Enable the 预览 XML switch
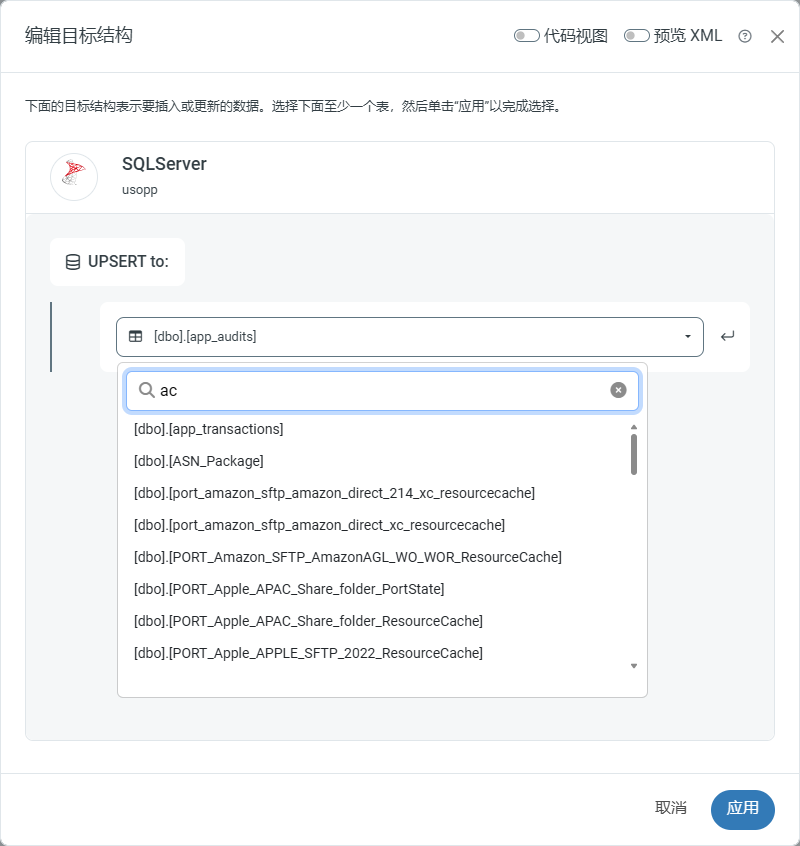Screen dimensions: 800x846 pyautogui.click(x=637, y=36)
